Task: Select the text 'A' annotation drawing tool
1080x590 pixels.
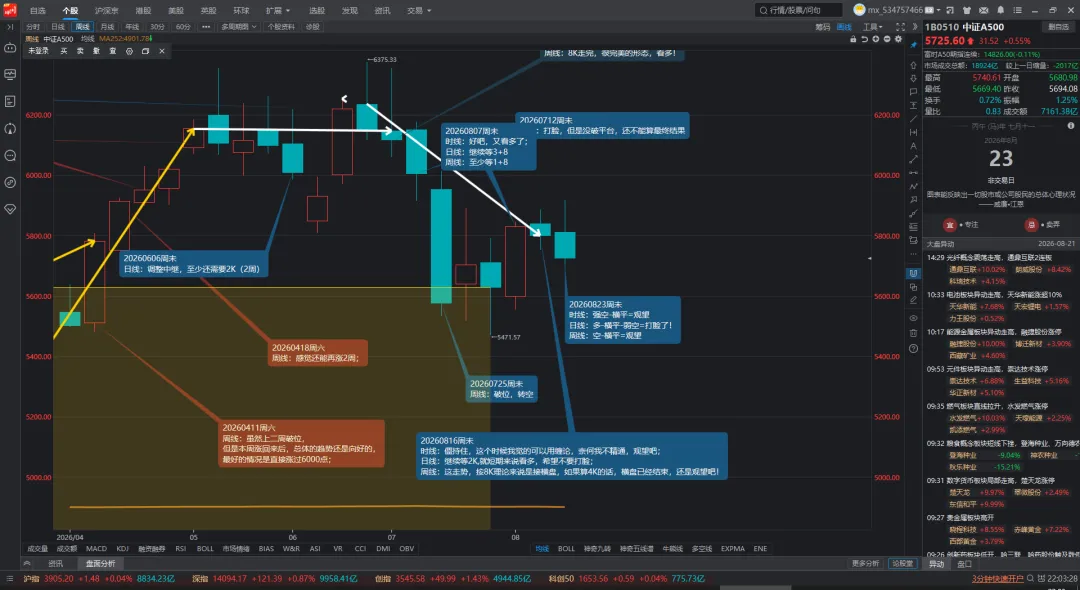Action: coord(913,146)
